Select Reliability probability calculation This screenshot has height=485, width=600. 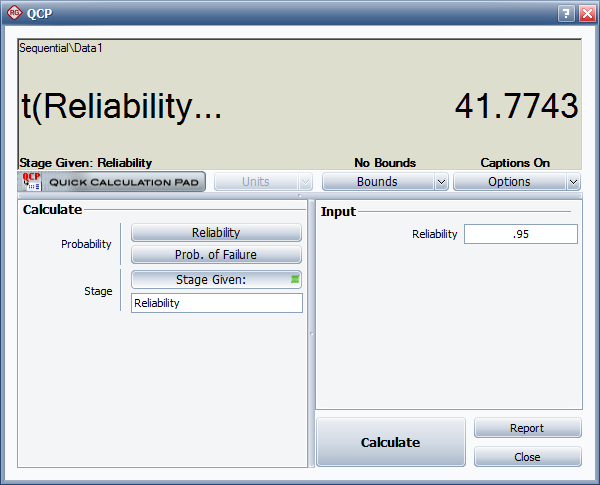(x=216, y=233)
